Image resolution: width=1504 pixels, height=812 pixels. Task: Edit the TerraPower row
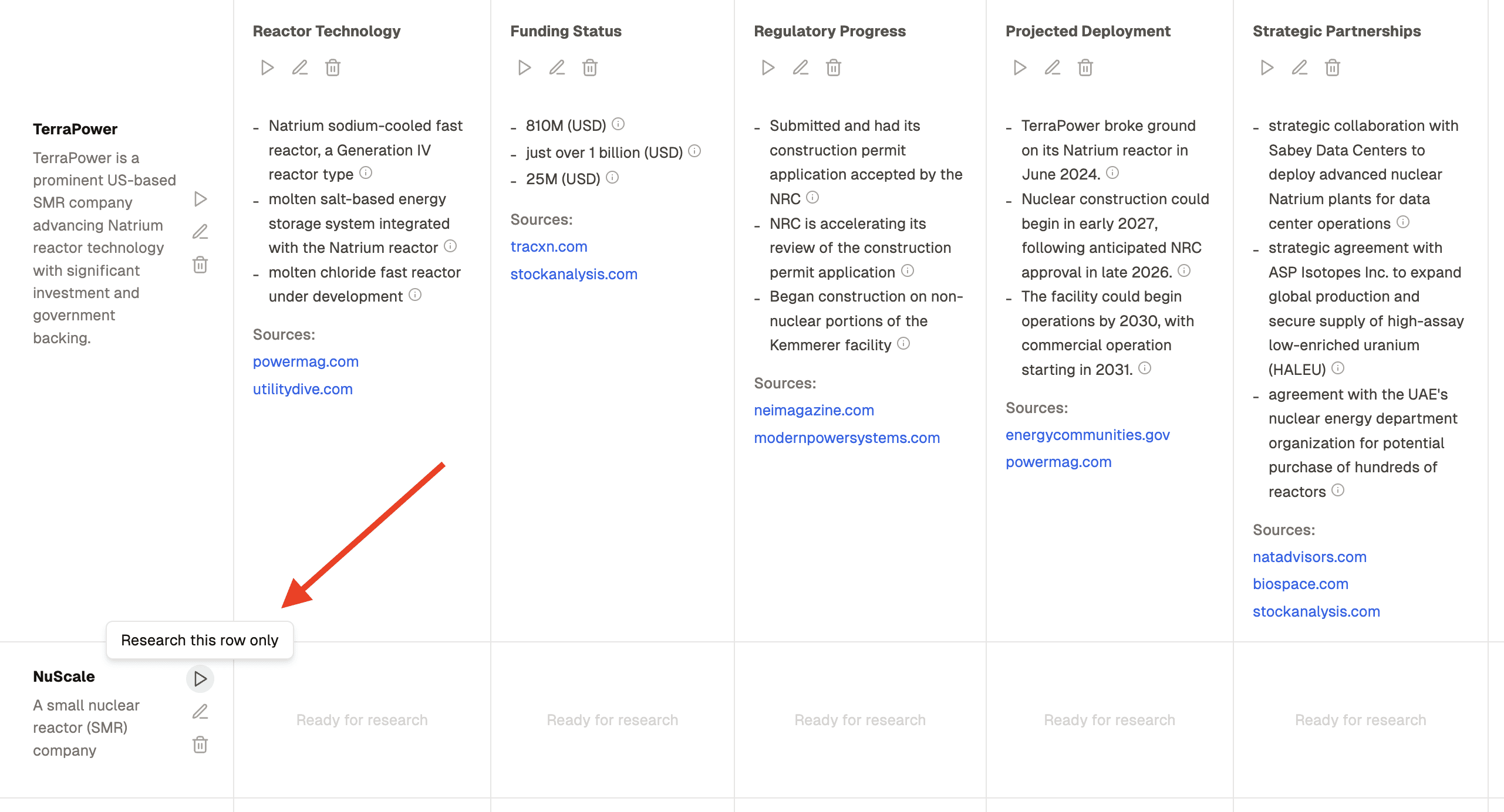click(x=200, y=232)
